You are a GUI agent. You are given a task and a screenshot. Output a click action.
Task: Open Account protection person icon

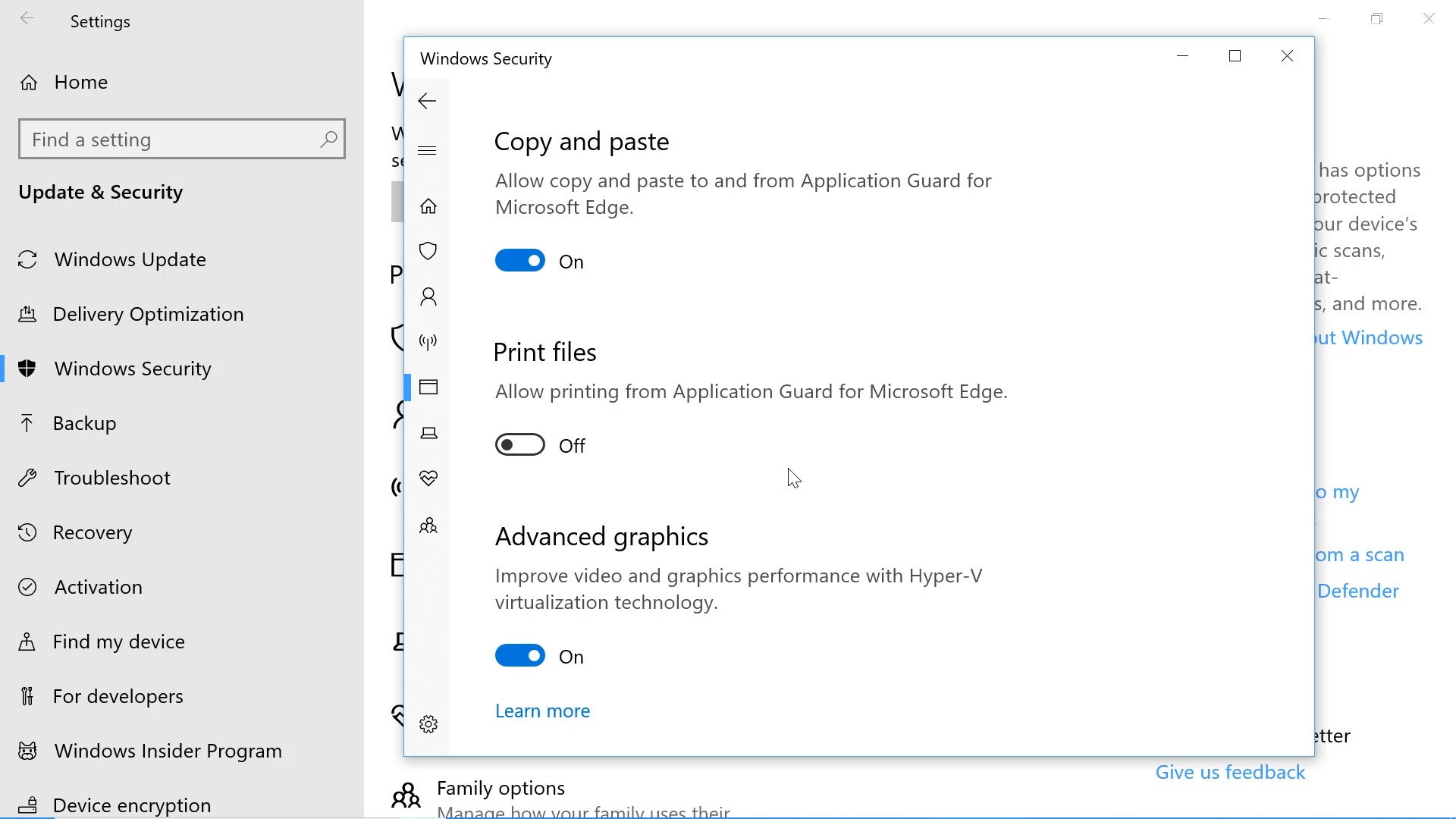click(428, 297)
